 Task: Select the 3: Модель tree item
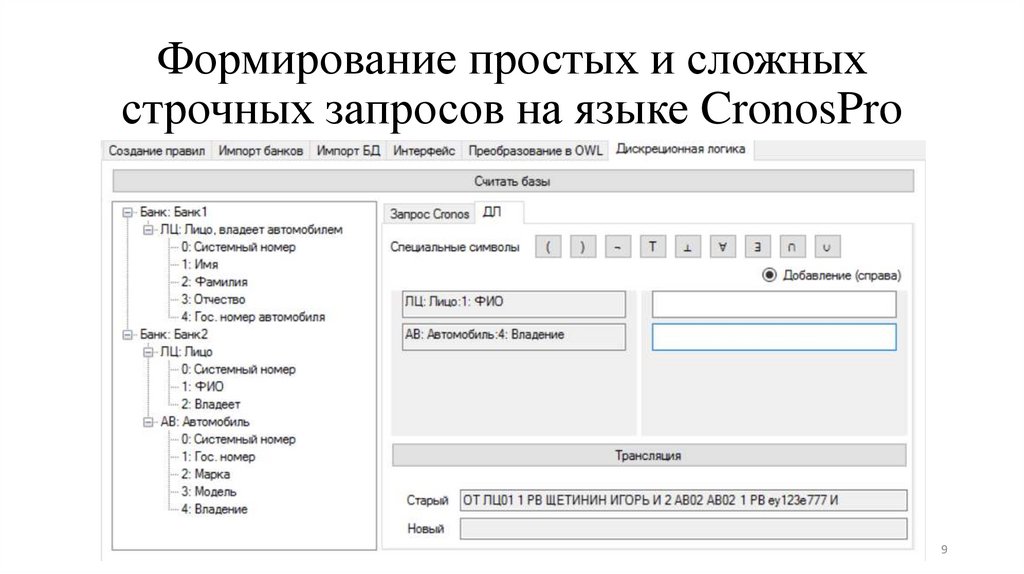pyautogui.click(x=209, y=492)
